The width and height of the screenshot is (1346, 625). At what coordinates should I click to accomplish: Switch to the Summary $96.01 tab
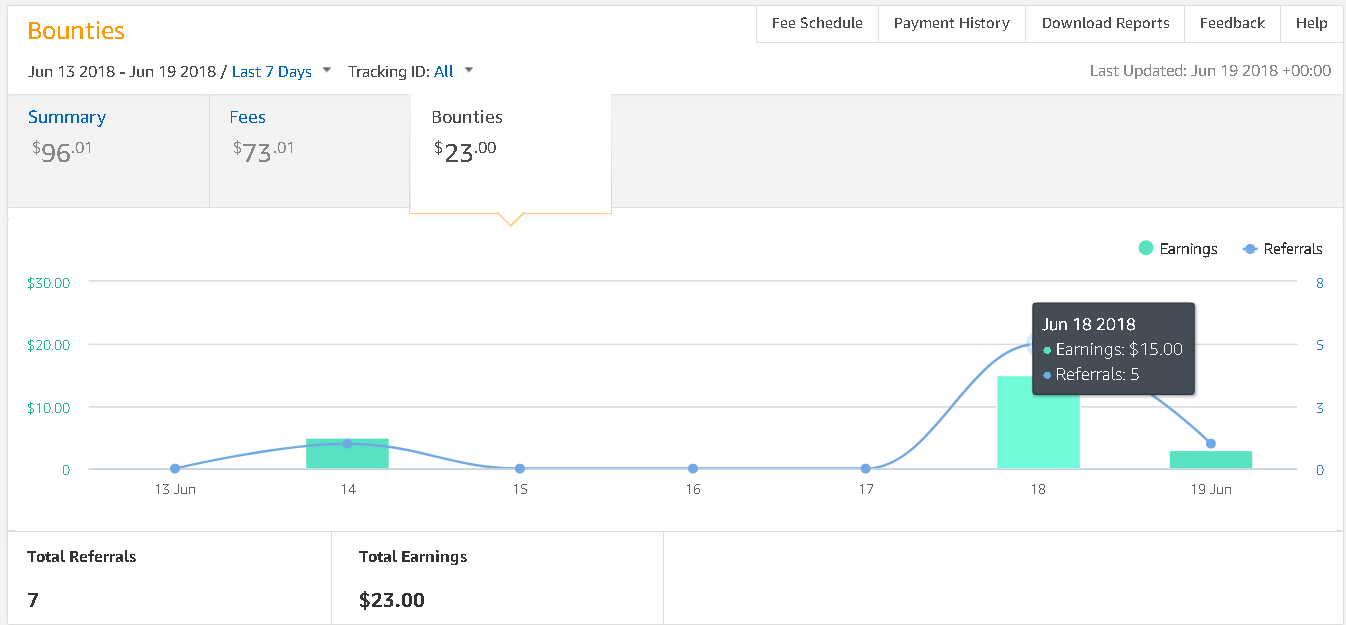click(x=108, y=150)
